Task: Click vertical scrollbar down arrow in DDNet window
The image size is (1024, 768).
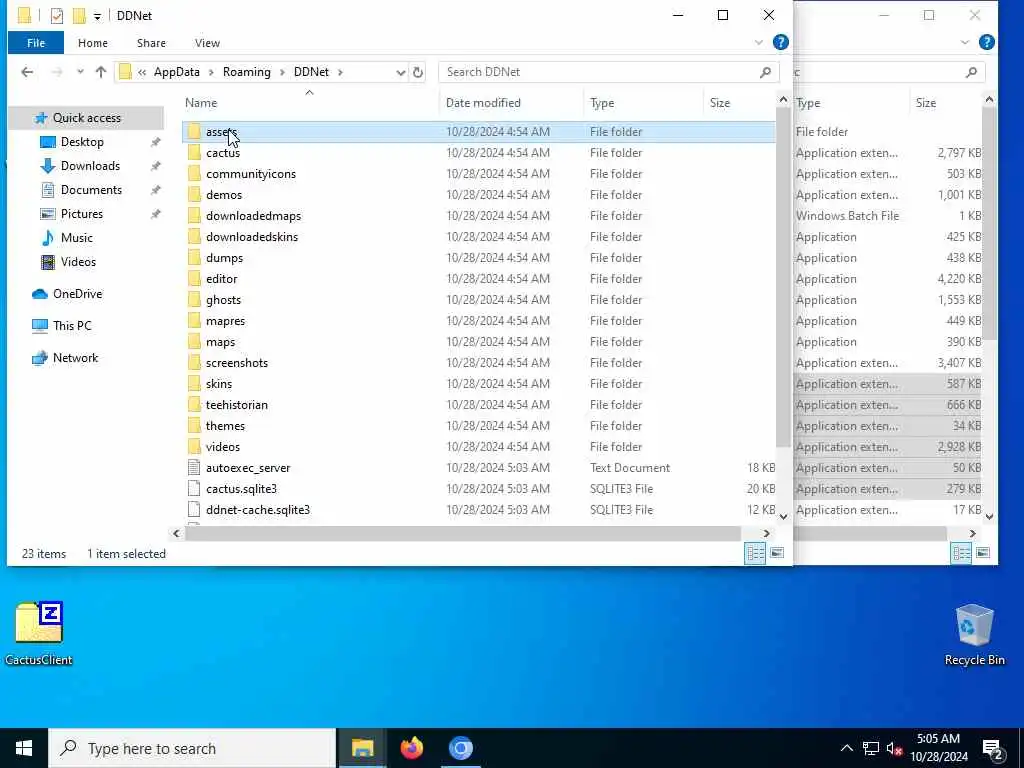Action: (x=783, y=517)
